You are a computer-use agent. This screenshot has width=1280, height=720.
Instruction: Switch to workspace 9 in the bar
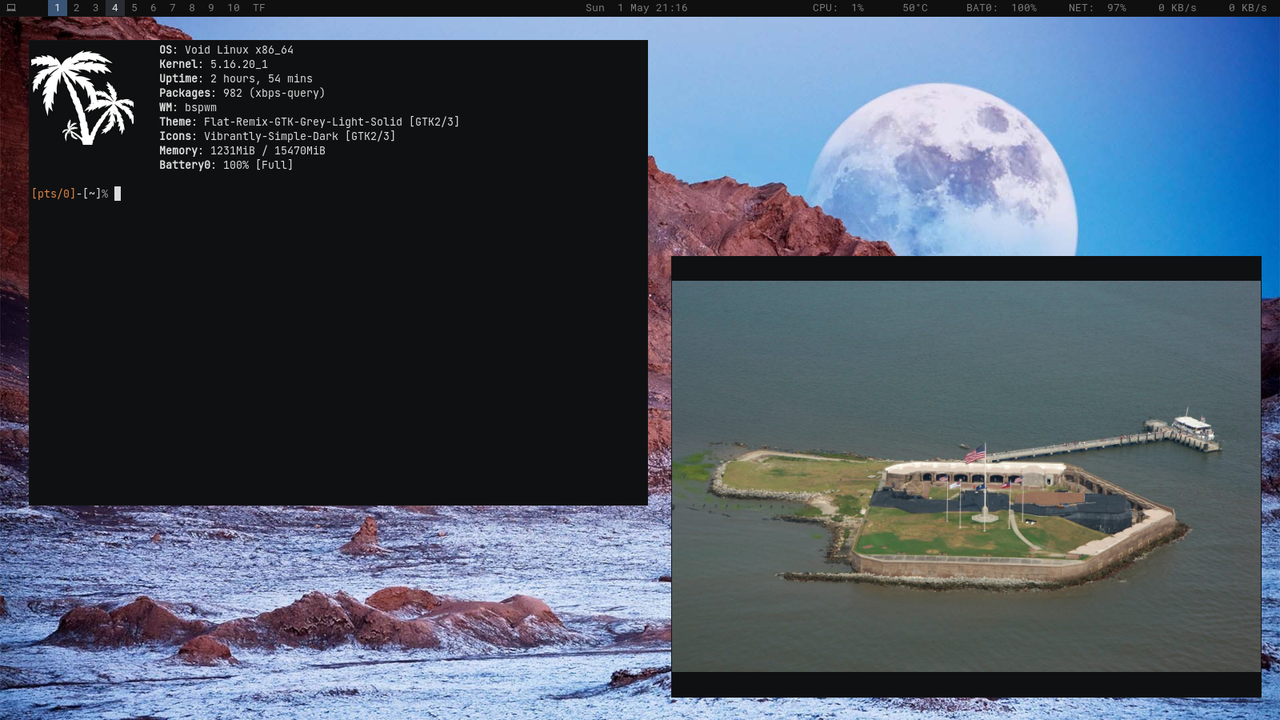[x=211, y=8]
